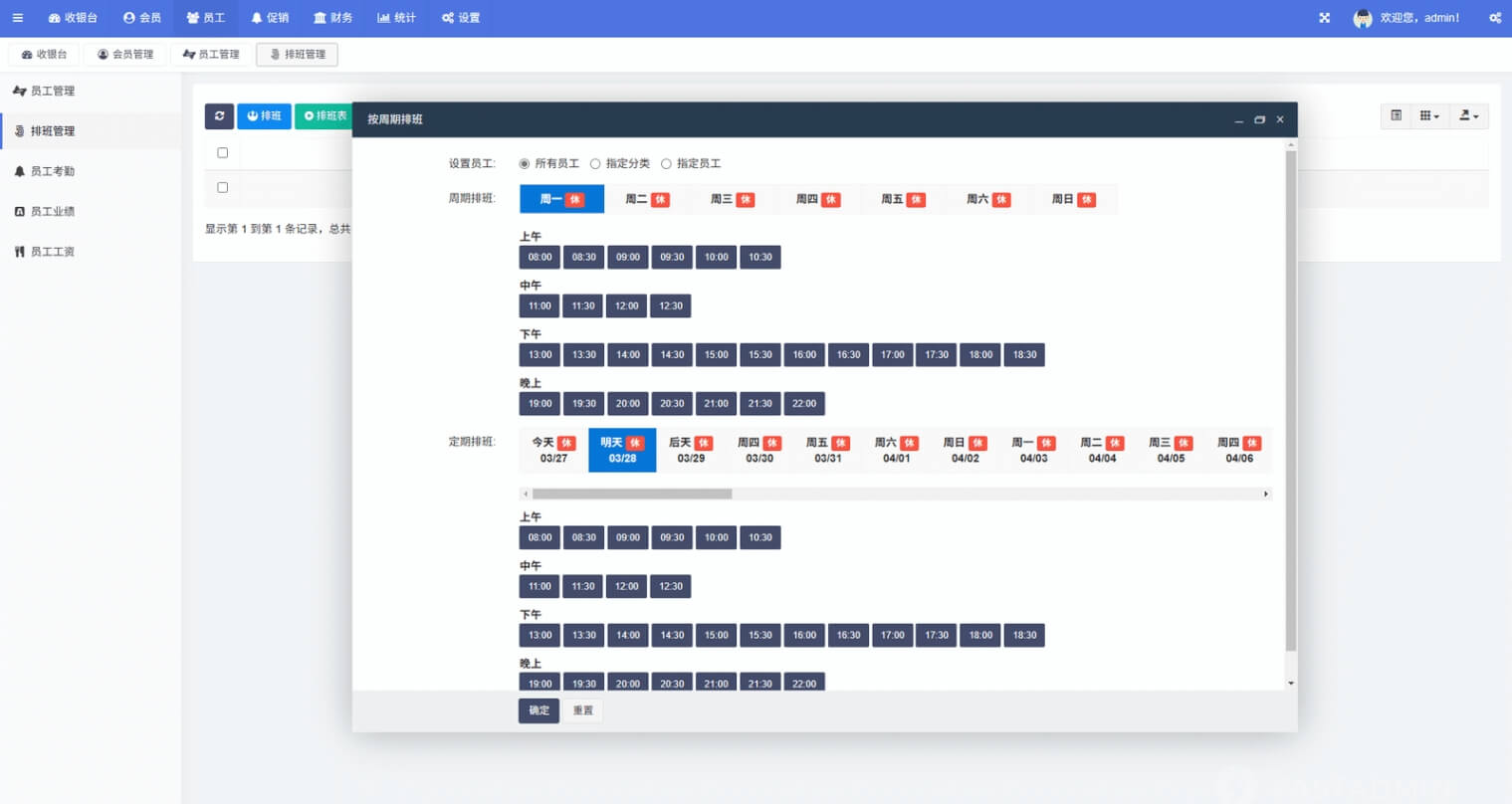This screenshot has width=1512, height=804.
Task: Click the fullscreen expand icon in header
Action: coord(1324,18)
